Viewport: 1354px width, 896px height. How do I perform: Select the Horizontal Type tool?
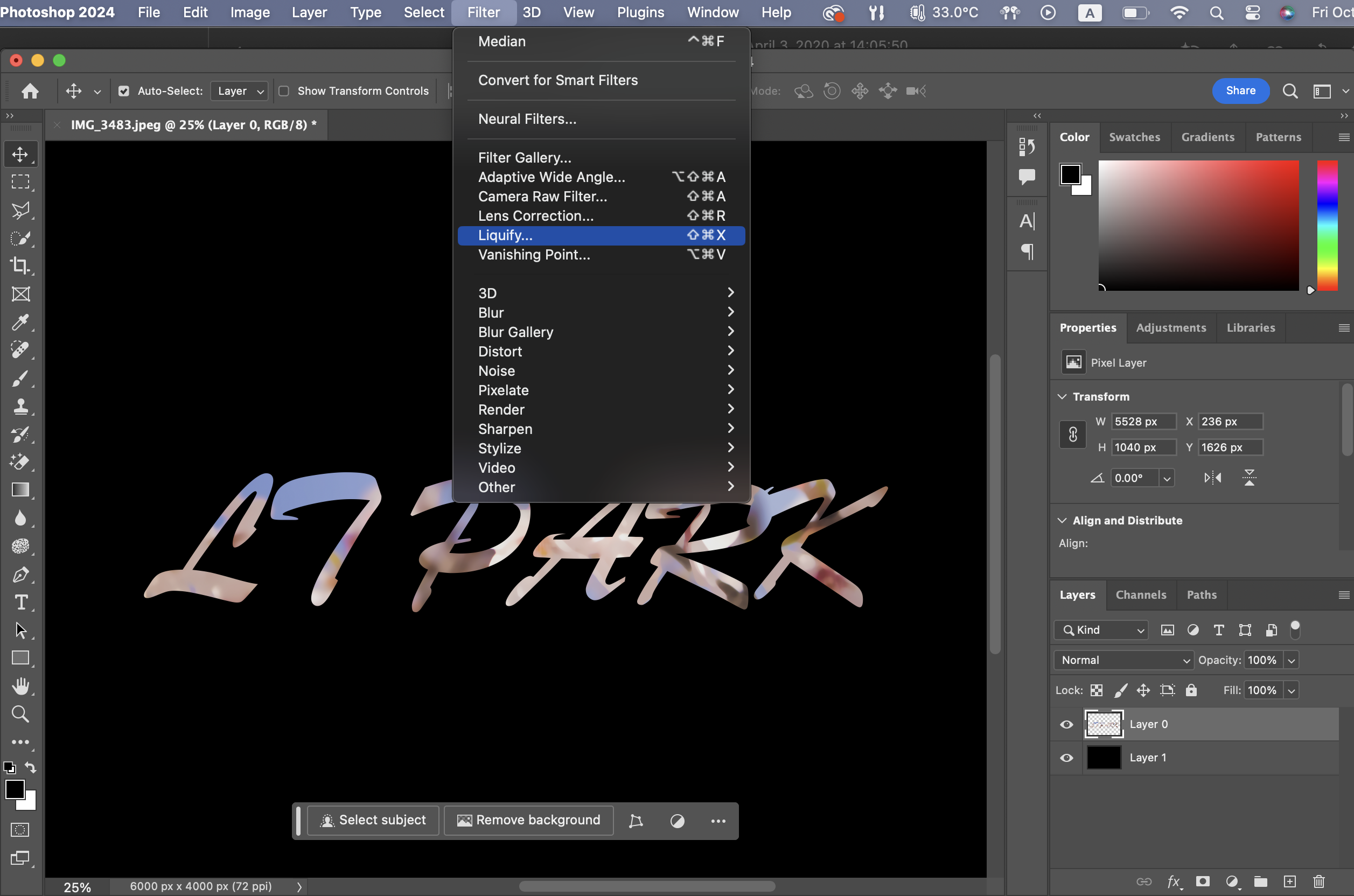(x=20, y=603)
